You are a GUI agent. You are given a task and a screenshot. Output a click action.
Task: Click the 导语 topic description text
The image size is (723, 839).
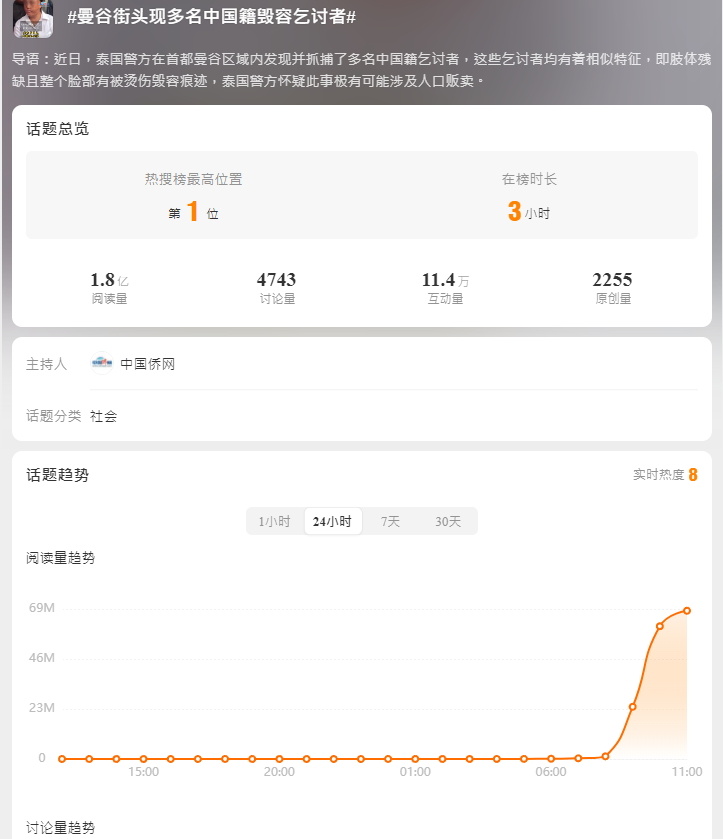click(x=361, y=70)
